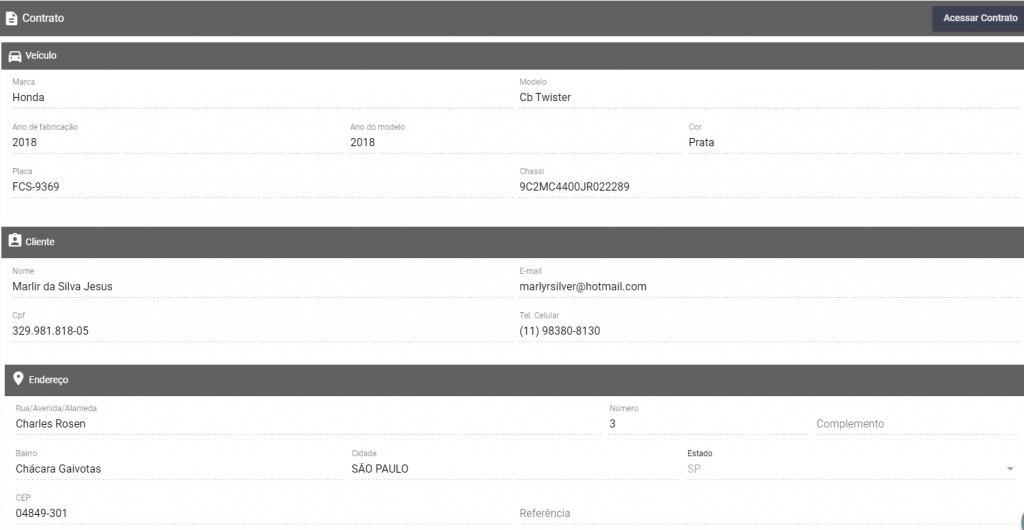Click the empty Referência field
The height and width of the screenshot is (530, 1024).
click(768, 513)
